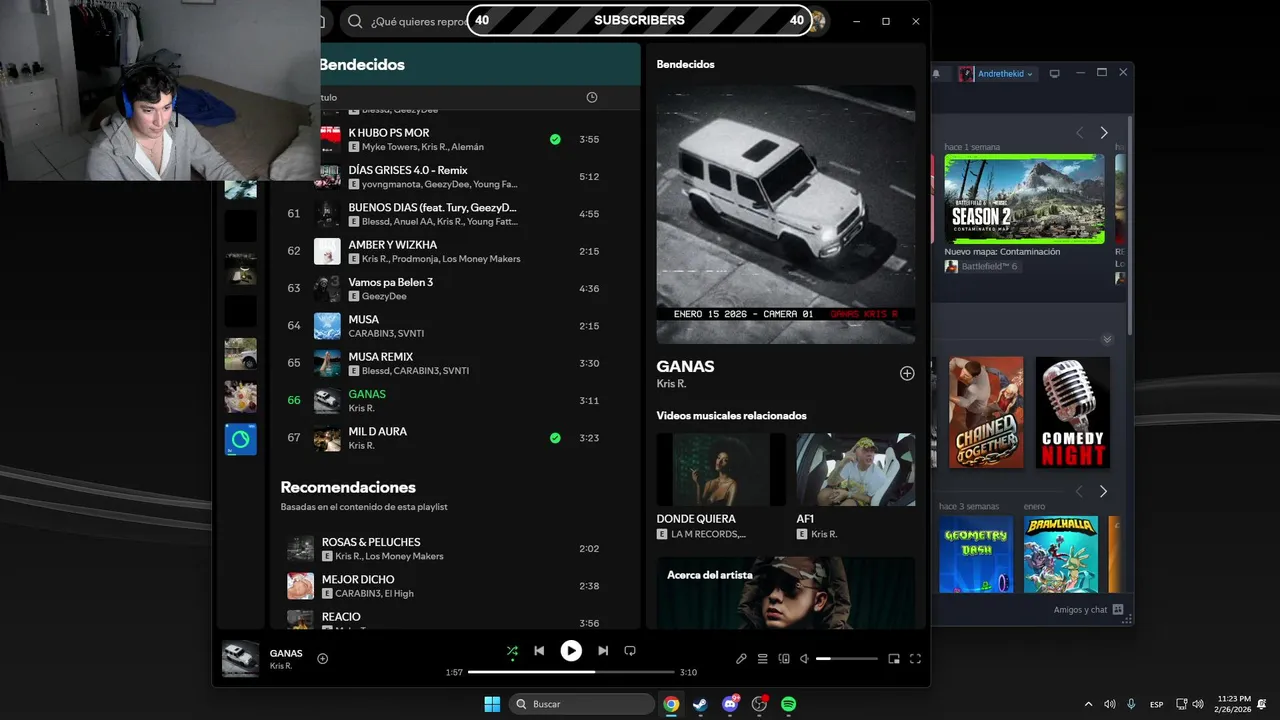This screenshot has height=720, width=1280.
Task: Collapse Steam section with double chevron
Action: pyautogui.click(x=1107, y=339)
